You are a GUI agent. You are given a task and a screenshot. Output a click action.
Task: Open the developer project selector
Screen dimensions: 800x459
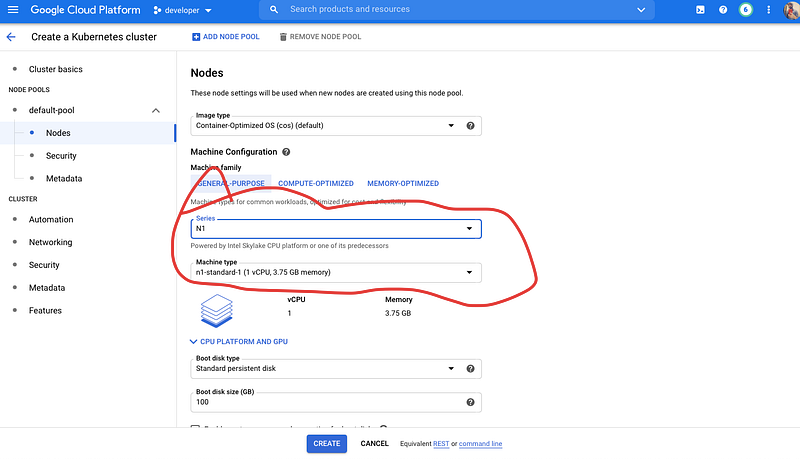(x=183, y=10)
